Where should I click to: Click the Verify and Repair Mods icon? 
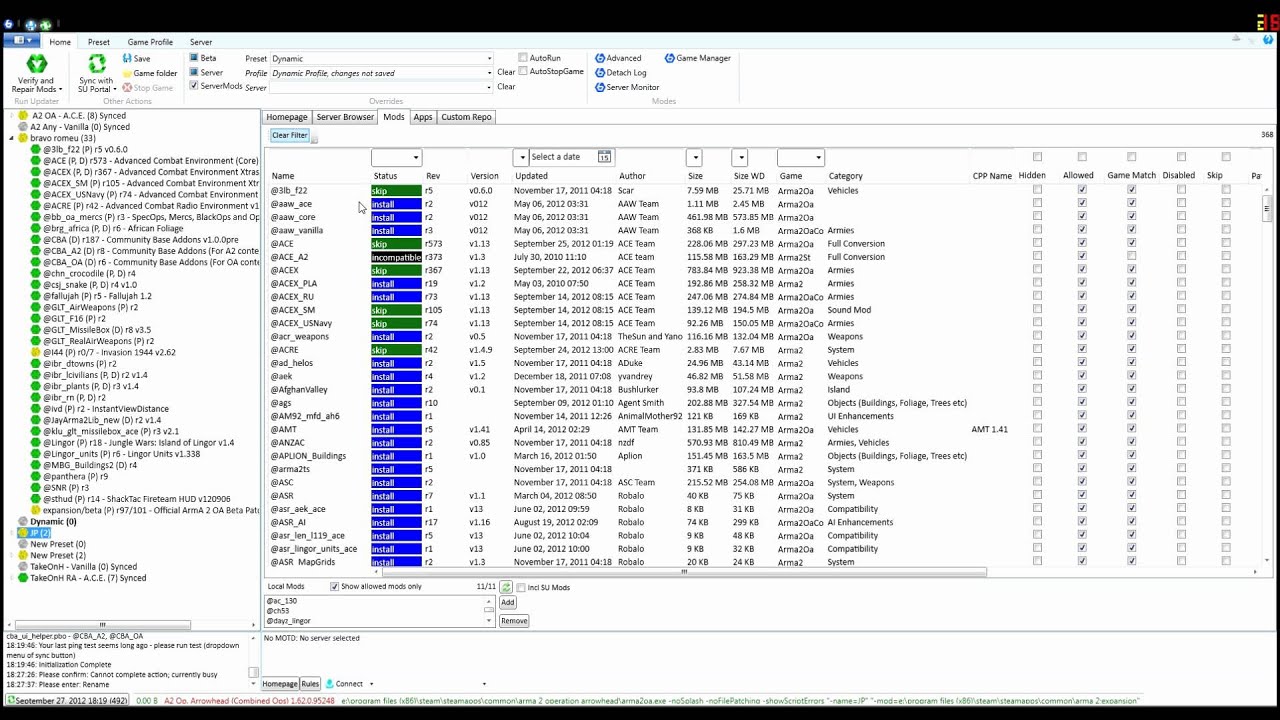pos(36,65)
